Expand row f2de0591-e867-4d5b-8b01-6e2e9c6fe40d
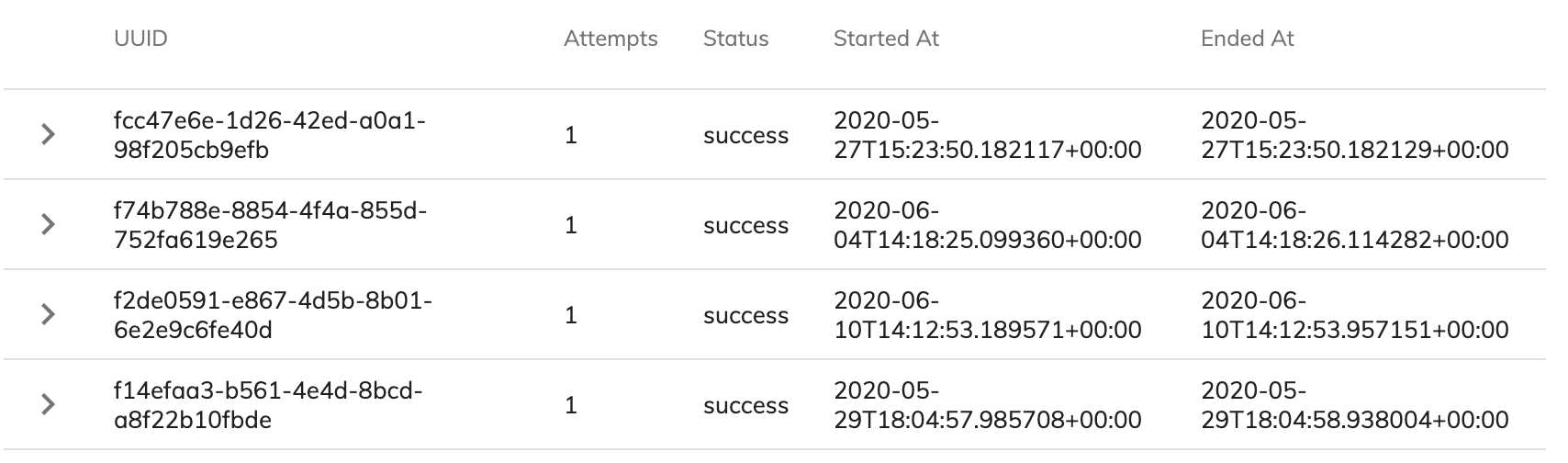 pos(48,315)
